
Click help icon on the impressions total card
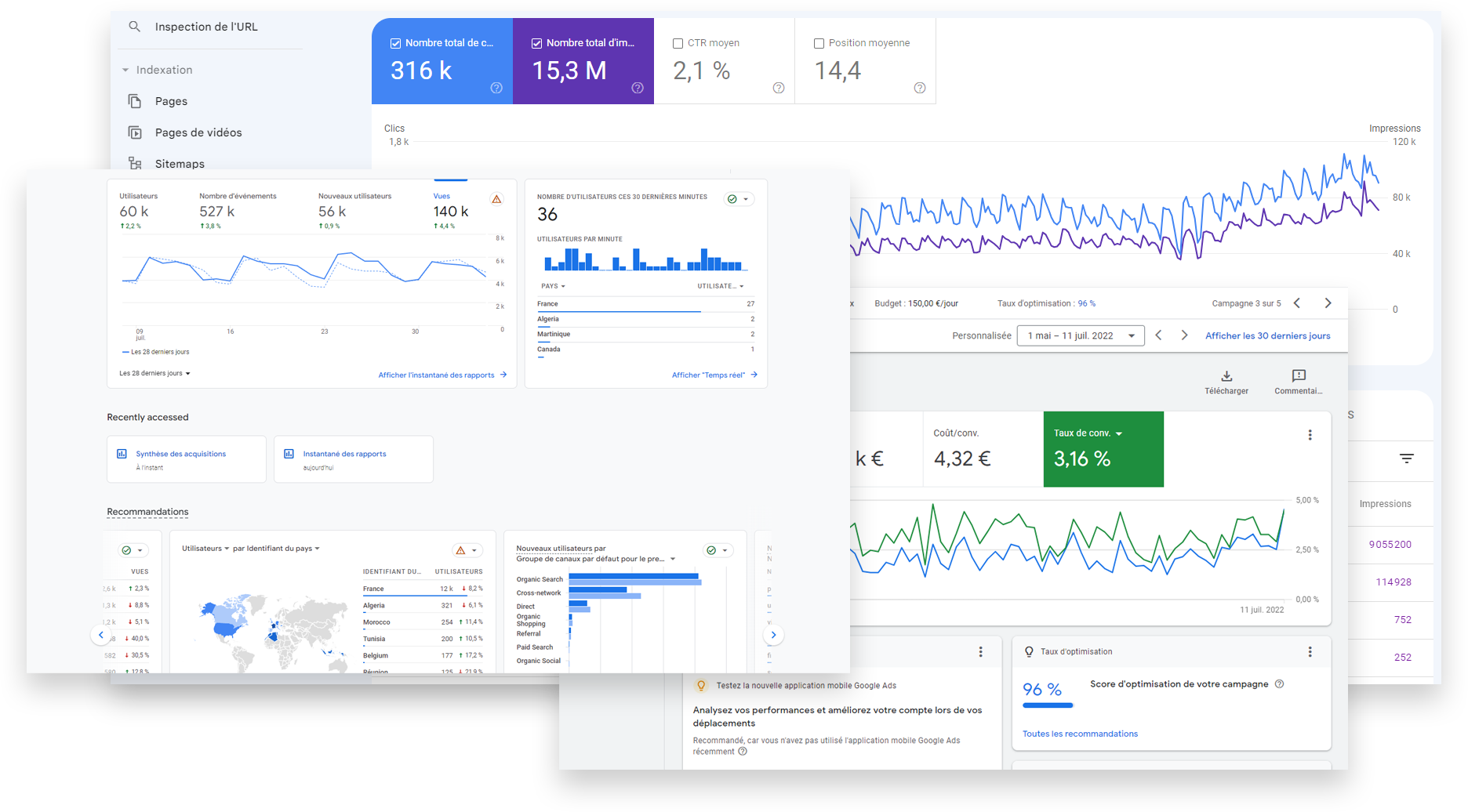(x=638, y=88)
